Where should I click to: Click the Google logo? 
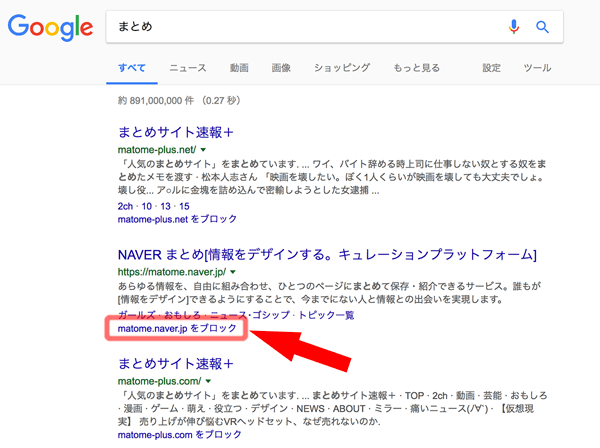point(50,28)
